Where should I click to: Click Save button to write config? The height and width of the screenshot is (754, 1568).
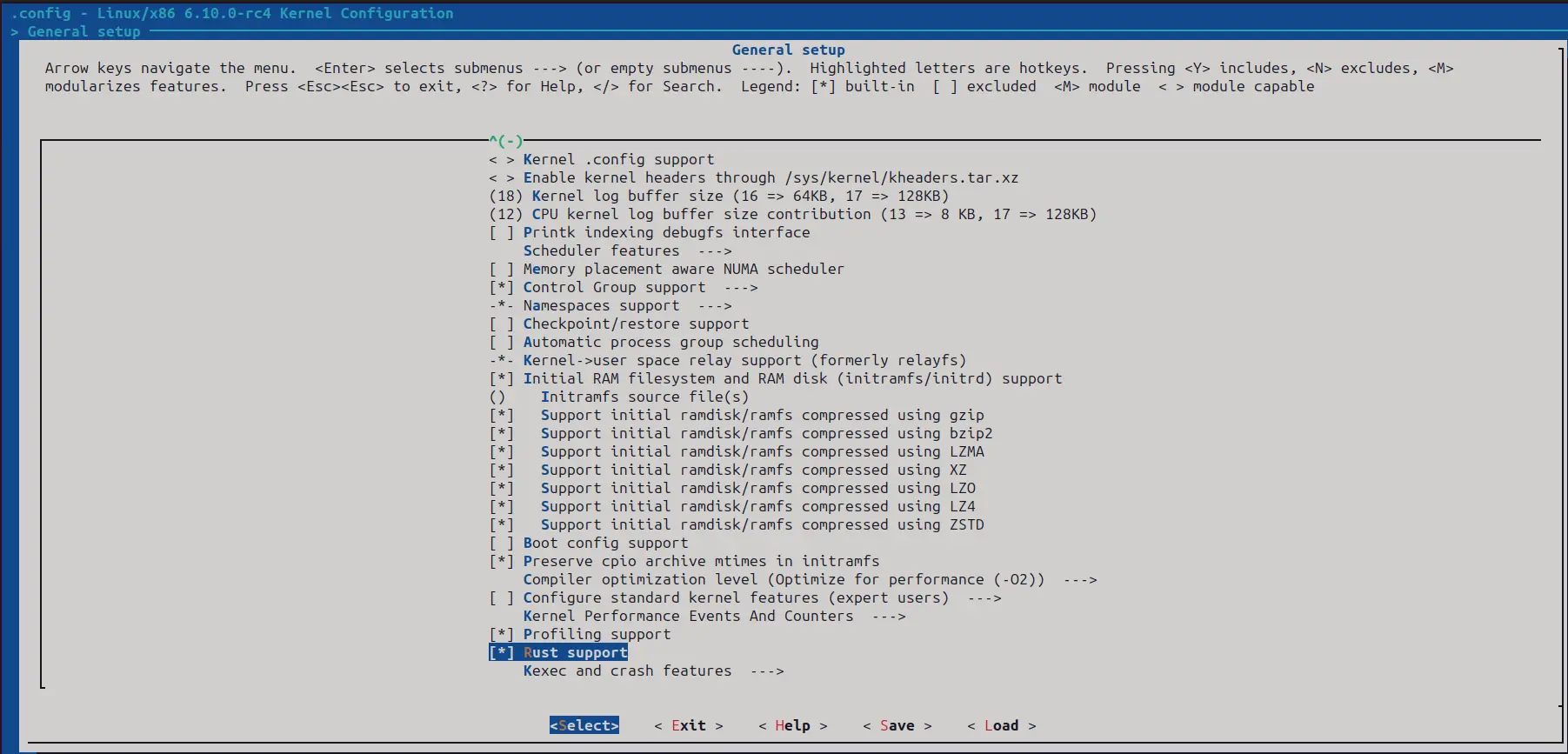pyautogui.click(x=897, y=725)
